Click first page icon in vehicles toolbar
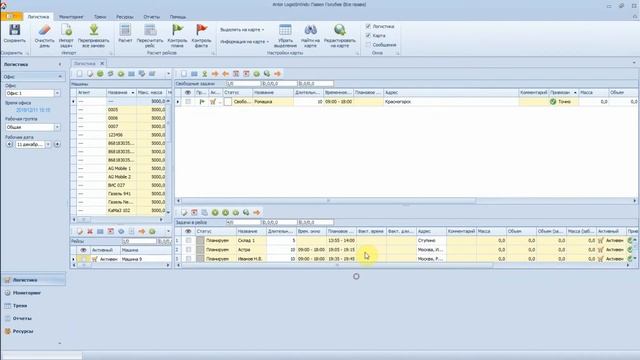 (80, 74)
